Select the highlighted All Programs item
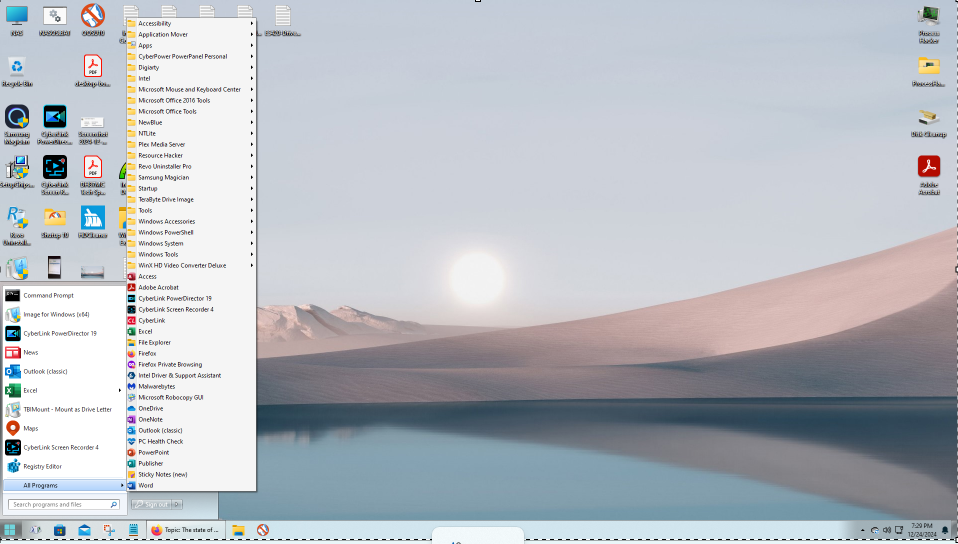This screenshot has height=544, width=958. tap(64, 485)
